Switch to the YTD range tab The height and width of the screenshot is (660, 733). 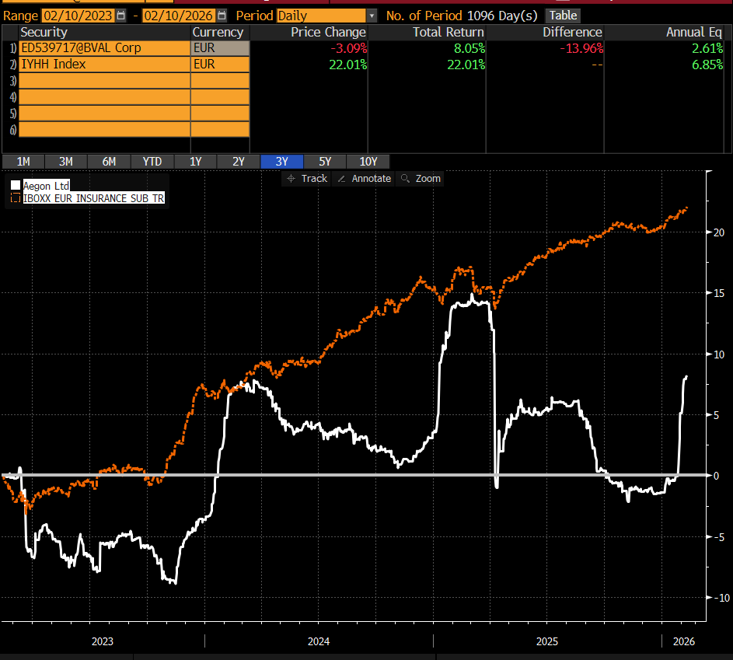152,162
